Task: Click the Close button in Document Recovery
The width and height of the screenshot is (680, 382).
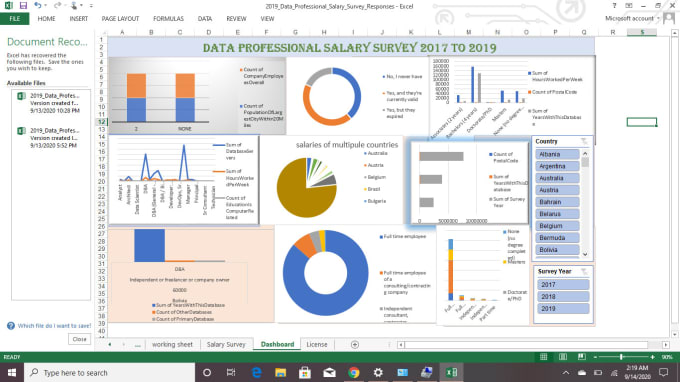Action: (x=79, y=339)
